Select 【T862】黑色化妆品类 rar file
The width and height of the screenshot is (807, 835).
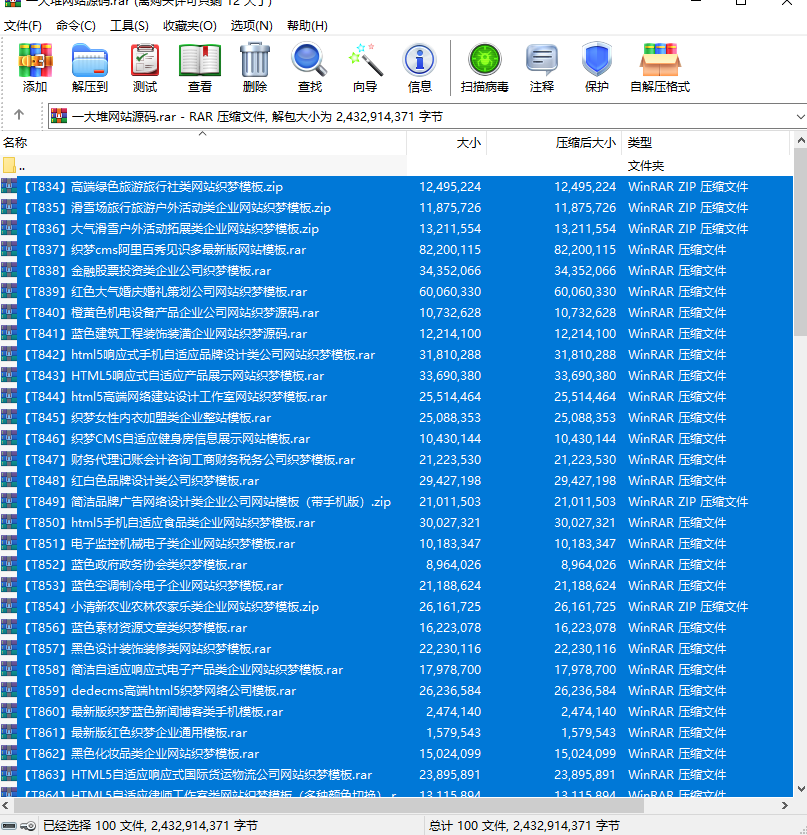point(396,754)
